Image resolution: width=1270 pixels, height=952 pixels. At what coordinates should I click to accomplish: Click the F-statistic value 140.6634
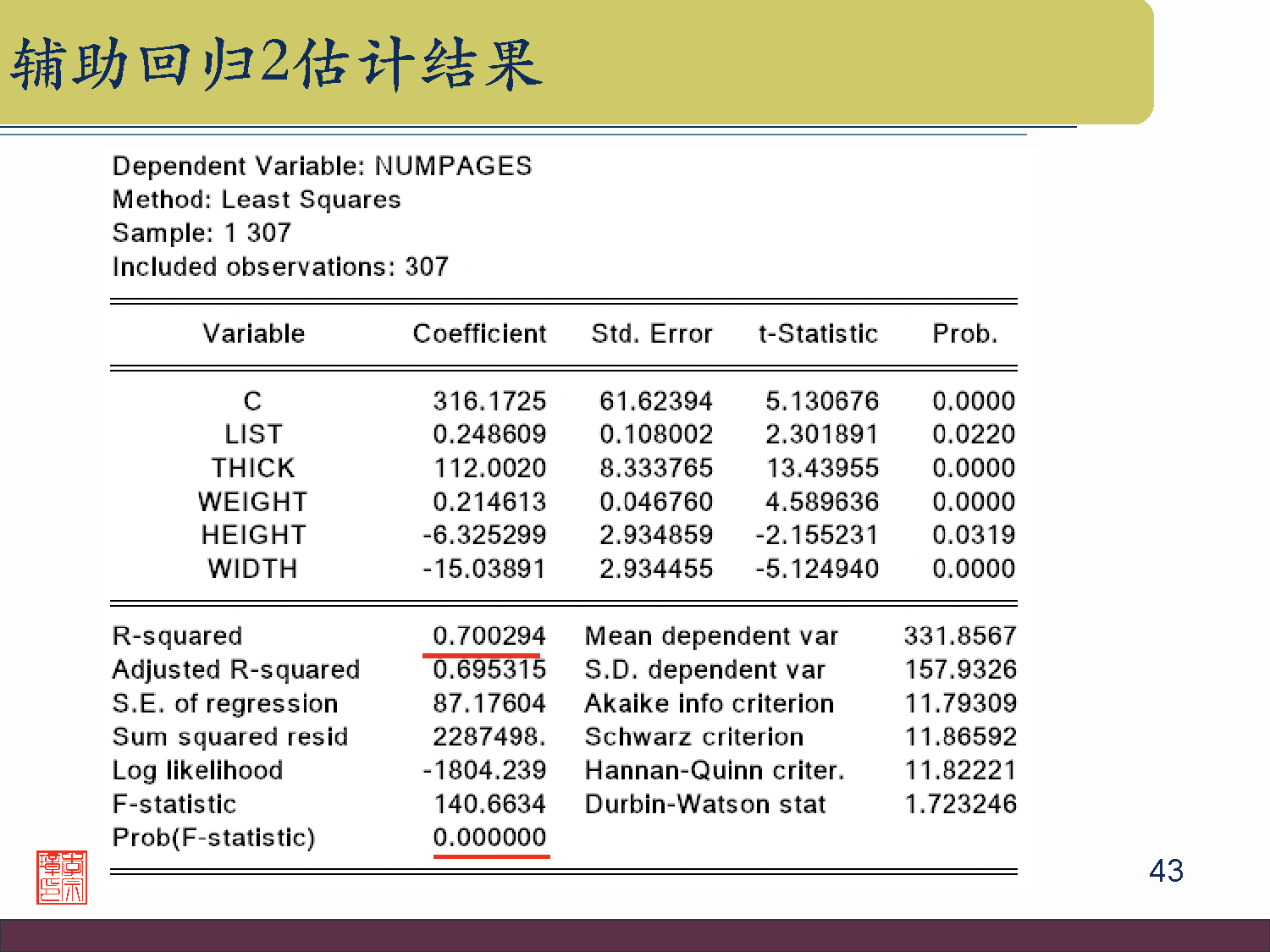pyautogui.click(x=489, y=804)
